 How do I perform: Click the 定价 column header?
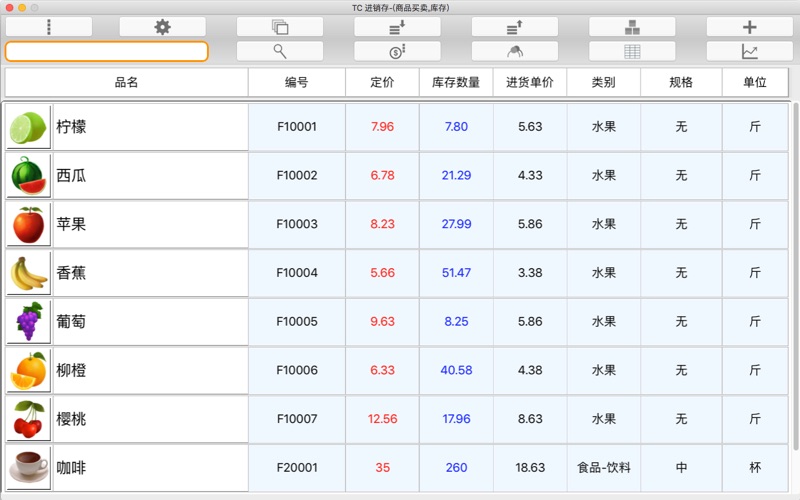click(x=382, y=83)
